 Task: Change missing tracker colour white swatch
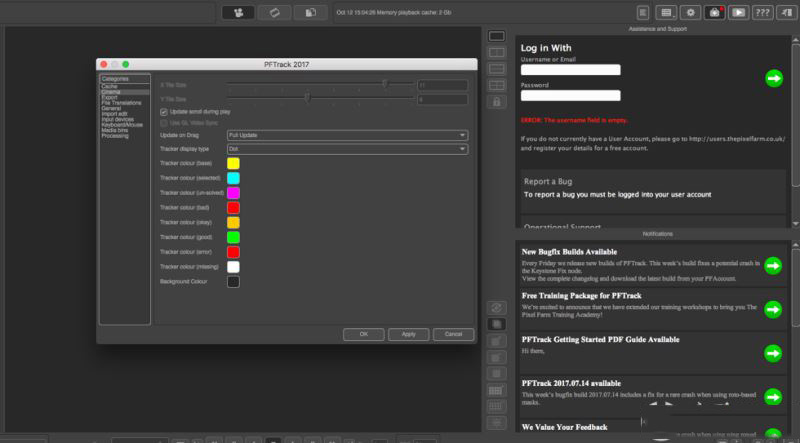(x=233, y=267)
